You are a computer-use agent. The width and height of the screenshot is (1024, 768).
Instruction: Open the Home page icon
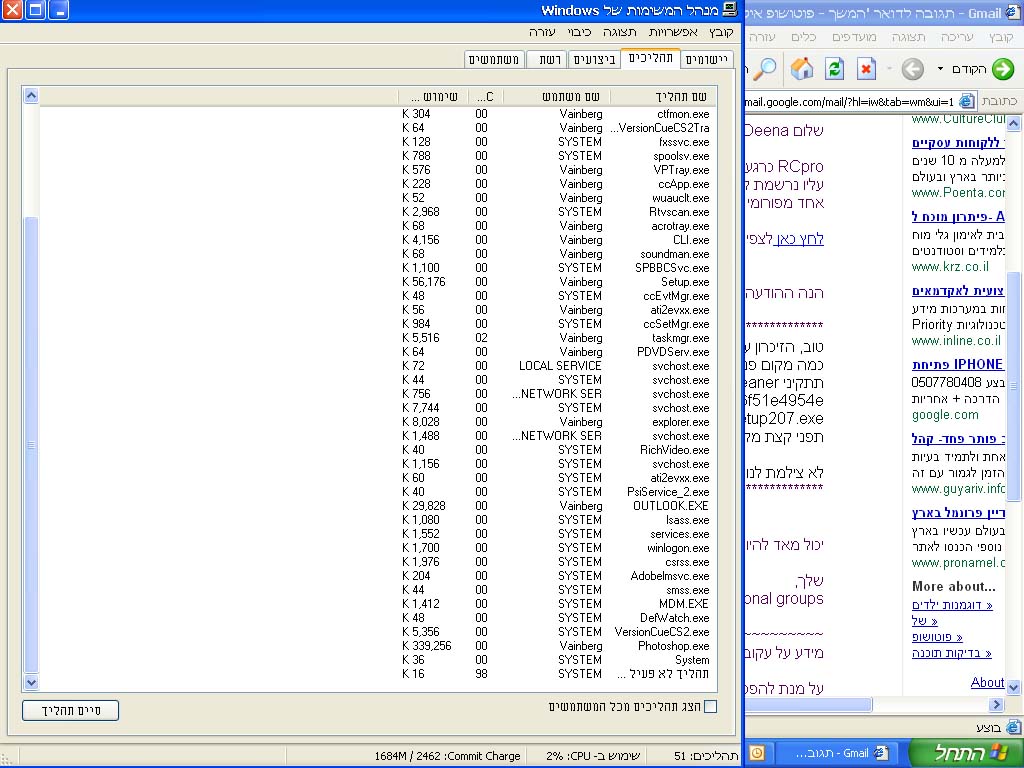(802, 69)
